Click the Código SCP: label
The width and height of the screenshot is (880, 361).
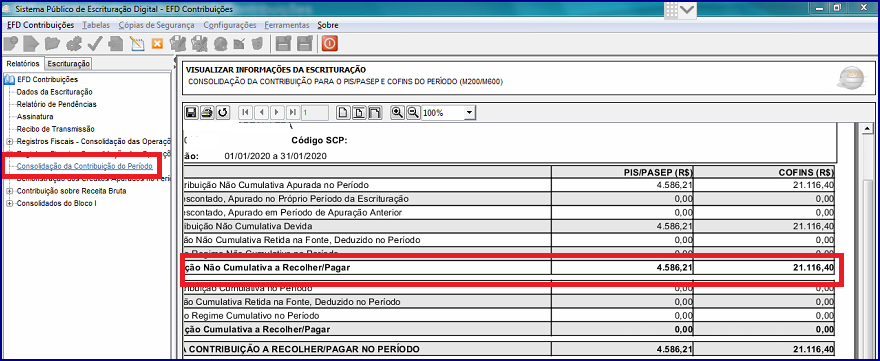[320, 140]
